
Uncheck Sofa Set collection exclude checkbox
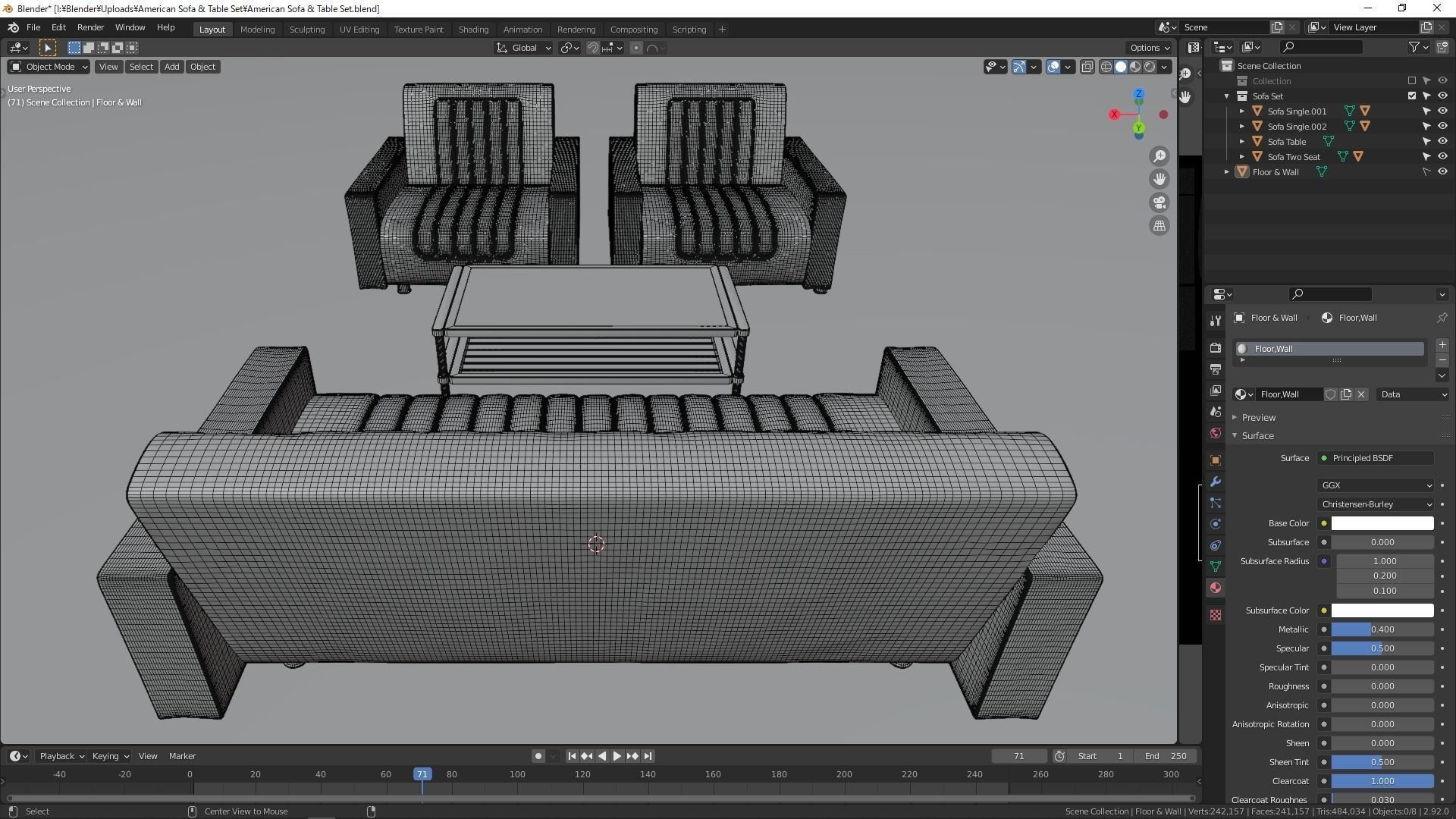(x=1411, y=96)
